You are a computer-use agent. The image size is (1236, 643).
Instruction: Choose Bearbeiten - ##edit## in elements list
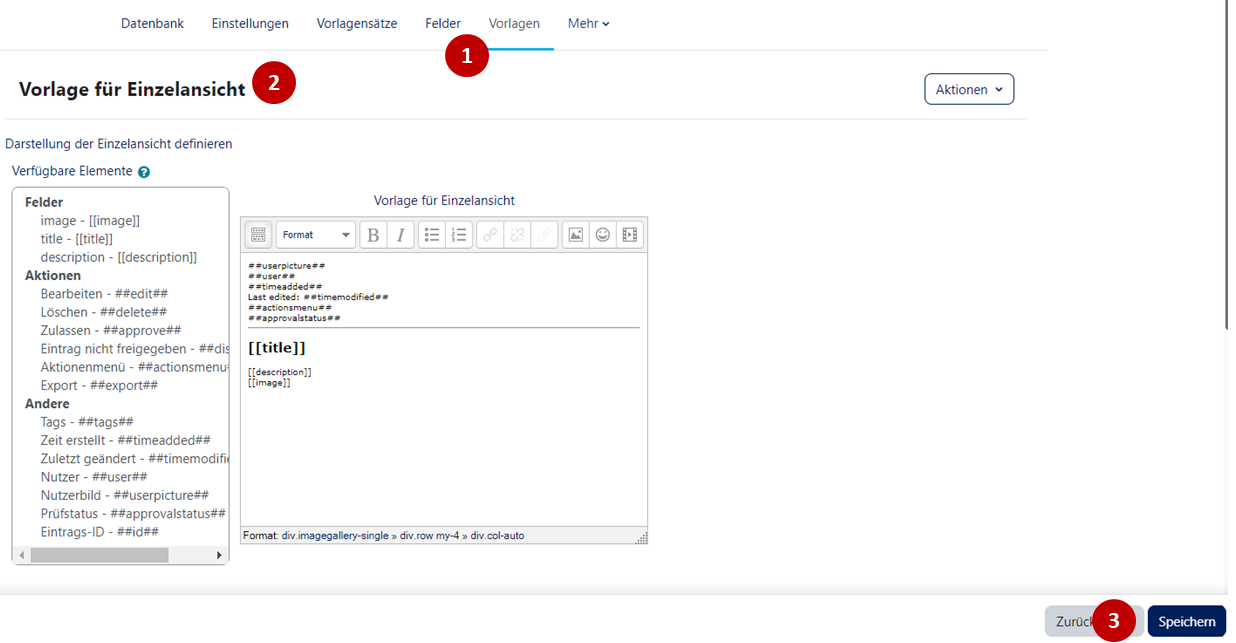[104, 294]
